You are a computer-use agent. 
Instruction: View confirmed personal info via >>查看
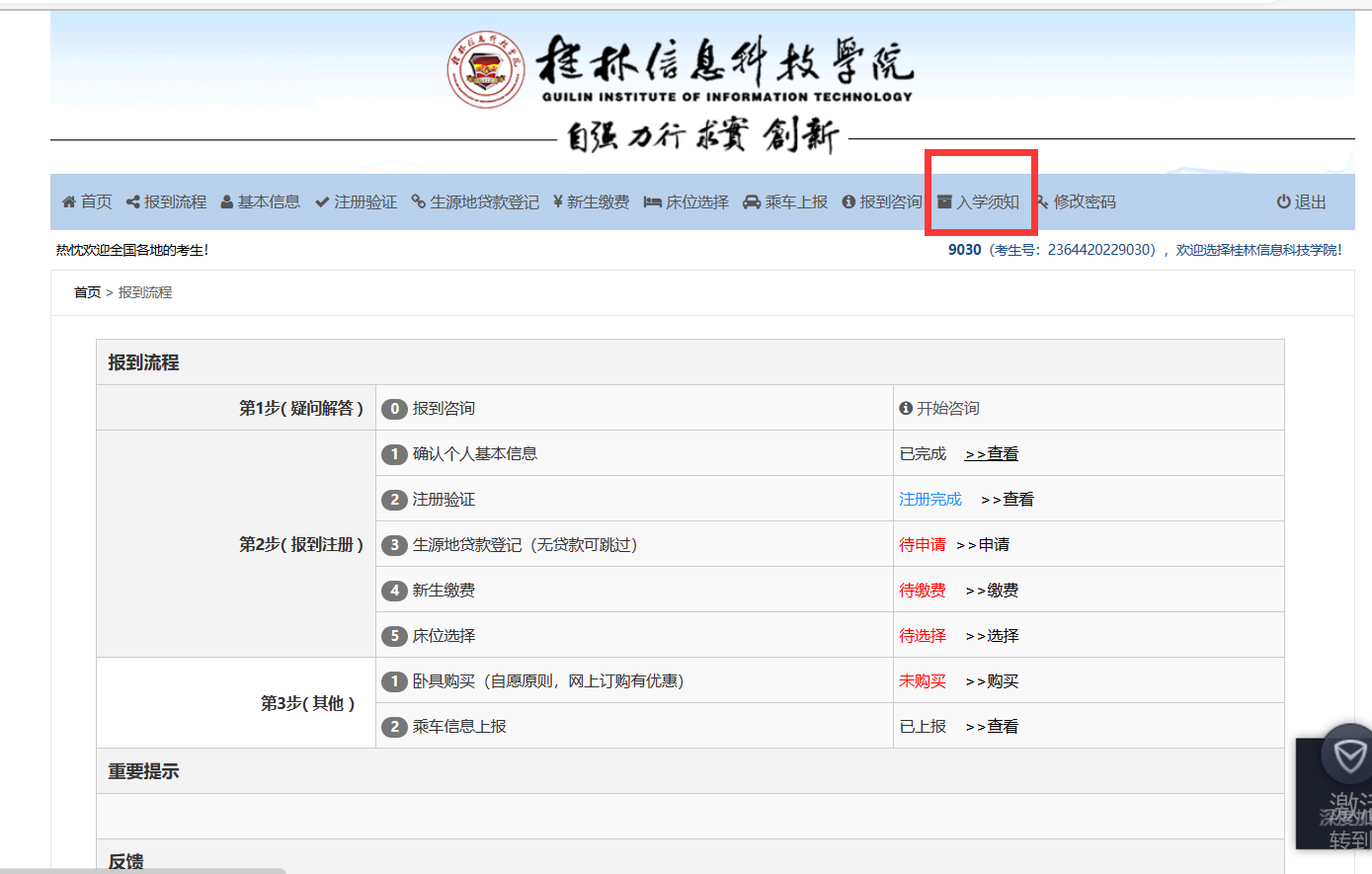pyautogui.click(x=992, y=454)
